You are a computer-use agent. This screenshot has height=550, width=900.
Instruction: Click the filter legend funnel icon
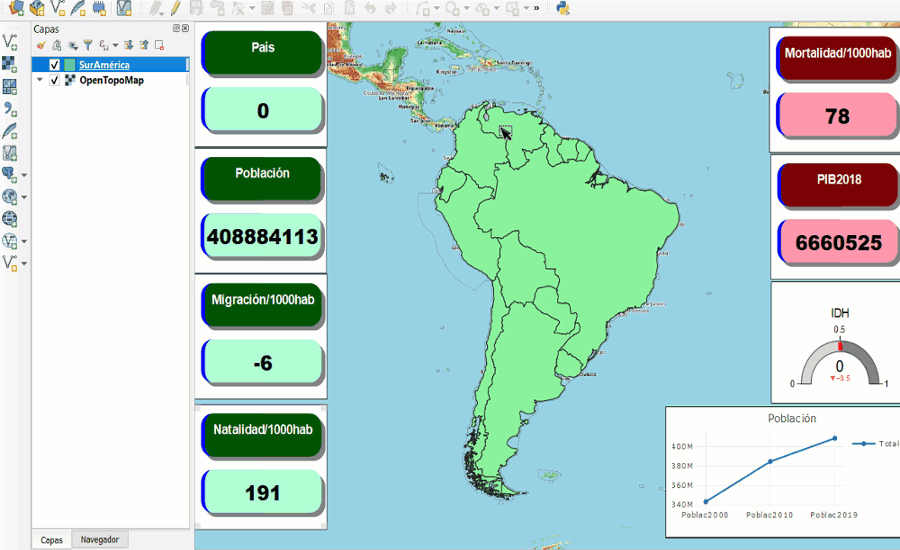coord(87,45)
